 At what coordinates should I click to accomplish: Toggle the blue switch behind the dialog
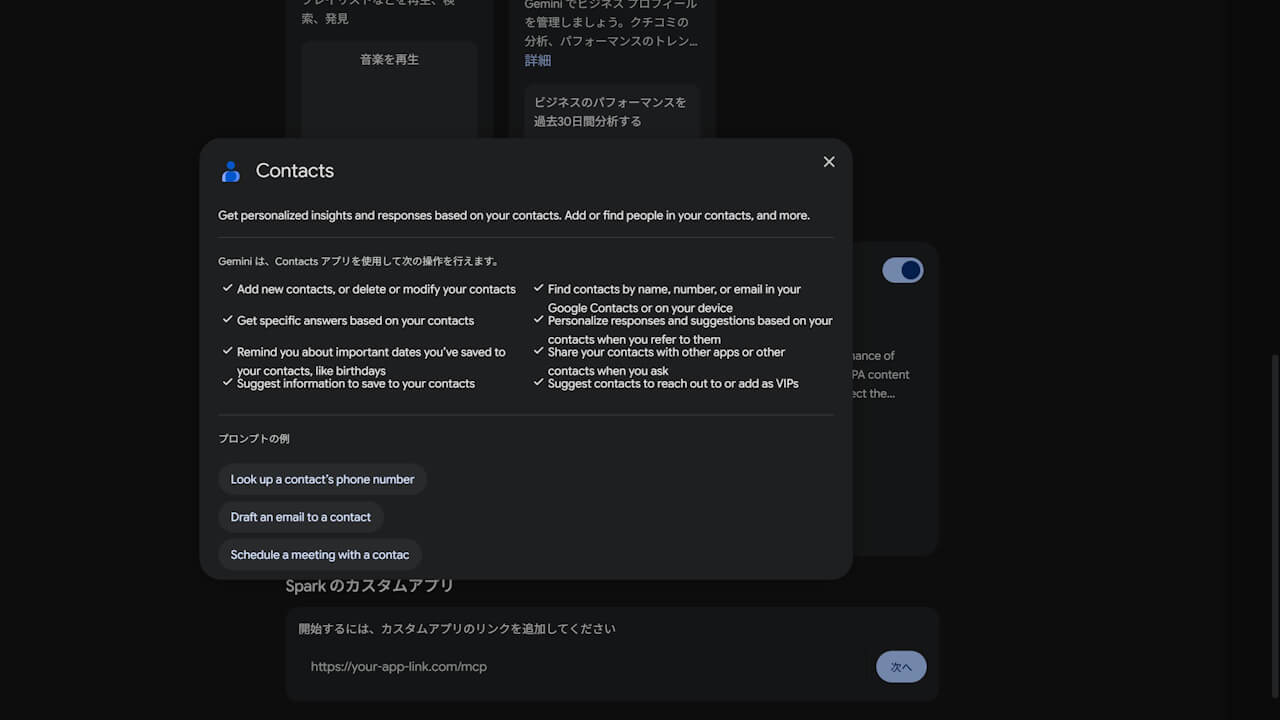pos(902,270)
